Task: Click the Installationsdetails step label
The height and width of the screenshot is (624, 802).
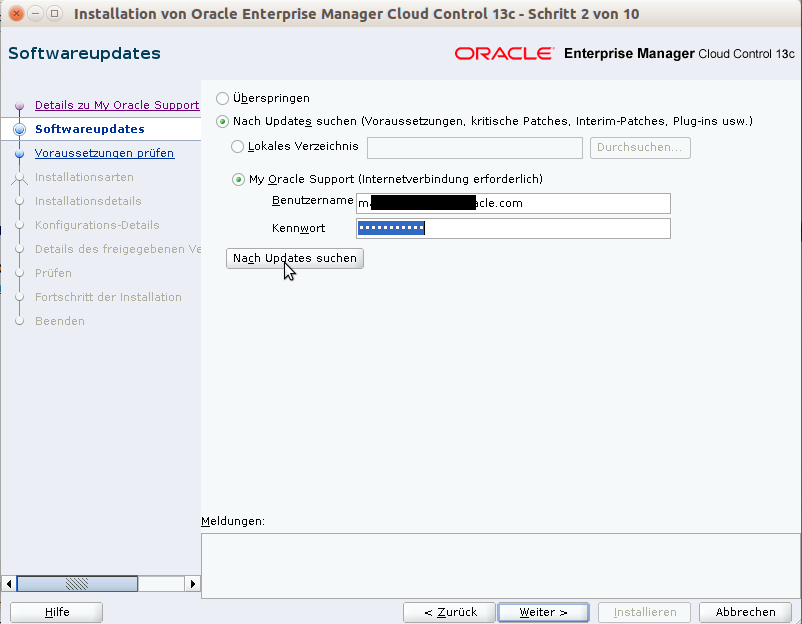Action: [88, 201]
